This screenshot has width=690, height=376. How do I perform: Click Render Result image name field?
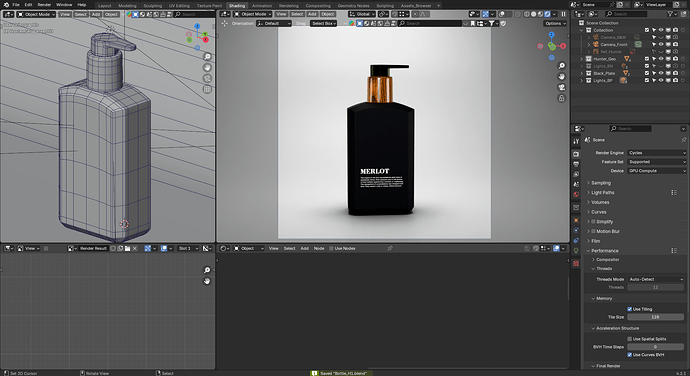(x=93, y=248)
